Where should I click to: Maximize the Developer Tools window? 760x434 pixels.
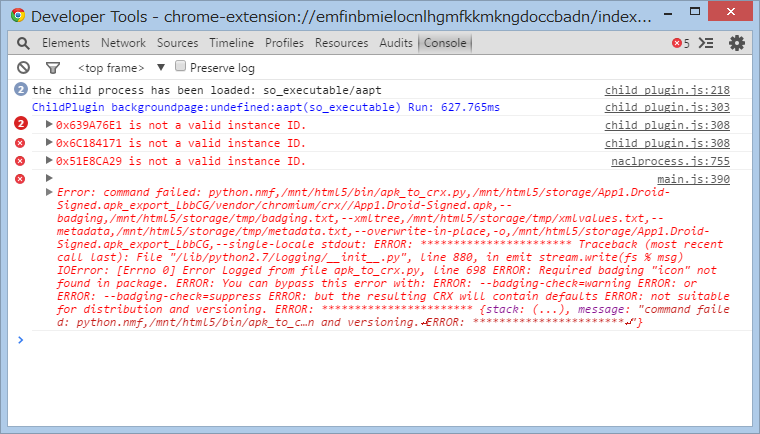point(695,12)
